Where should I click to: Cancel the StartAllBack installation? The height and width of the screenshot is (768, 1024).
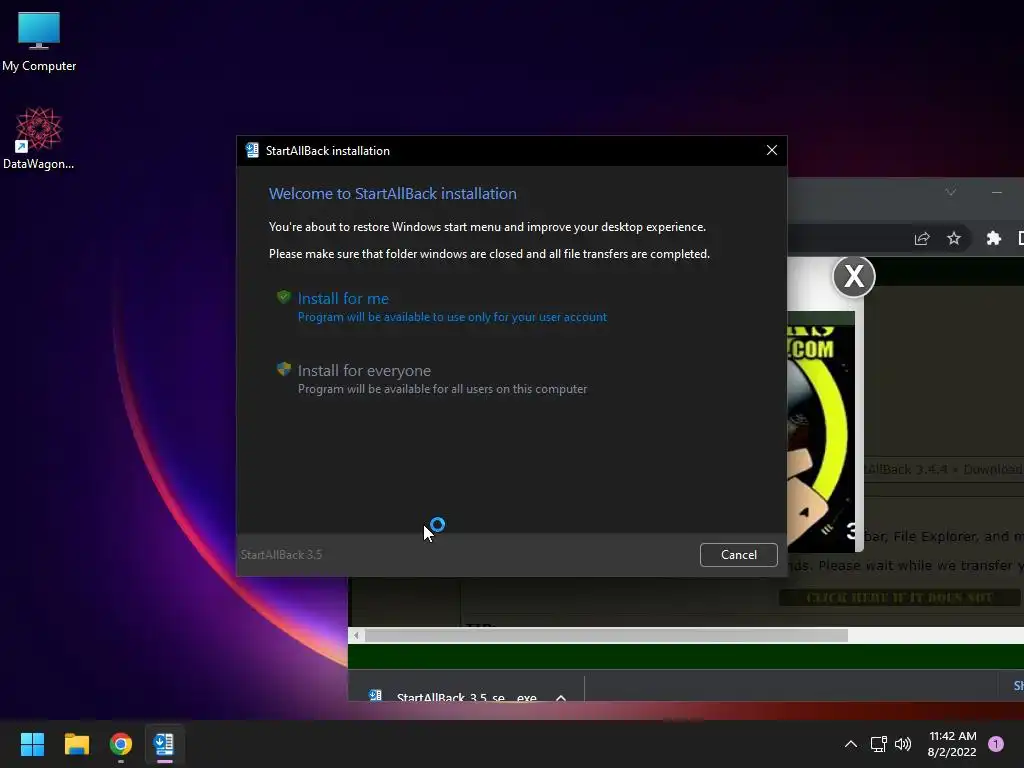[x=739, y=554]
